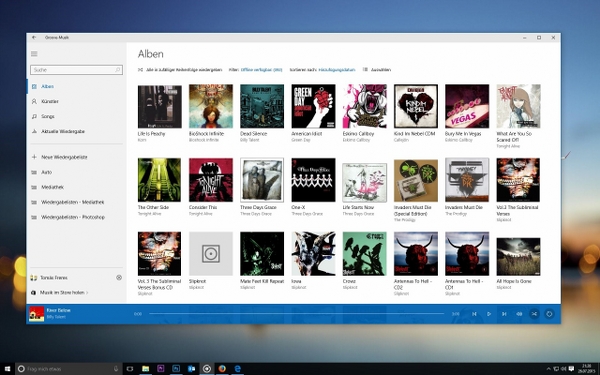Viewport: 600px width, 375px height.
Task: Open the Auto playlist
Action: click(x=77, y=172)
